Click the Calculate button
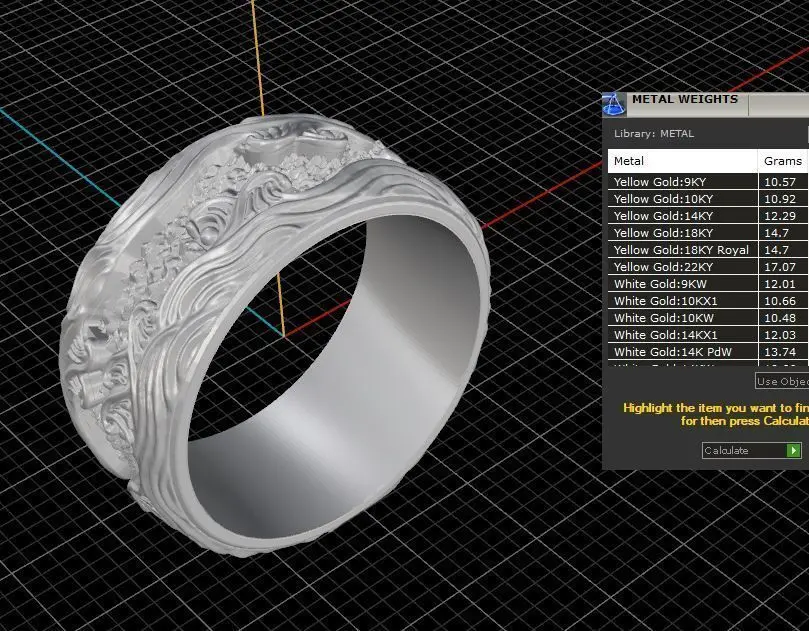Viewport: 809px width, 631px height. tap(751, 450)
